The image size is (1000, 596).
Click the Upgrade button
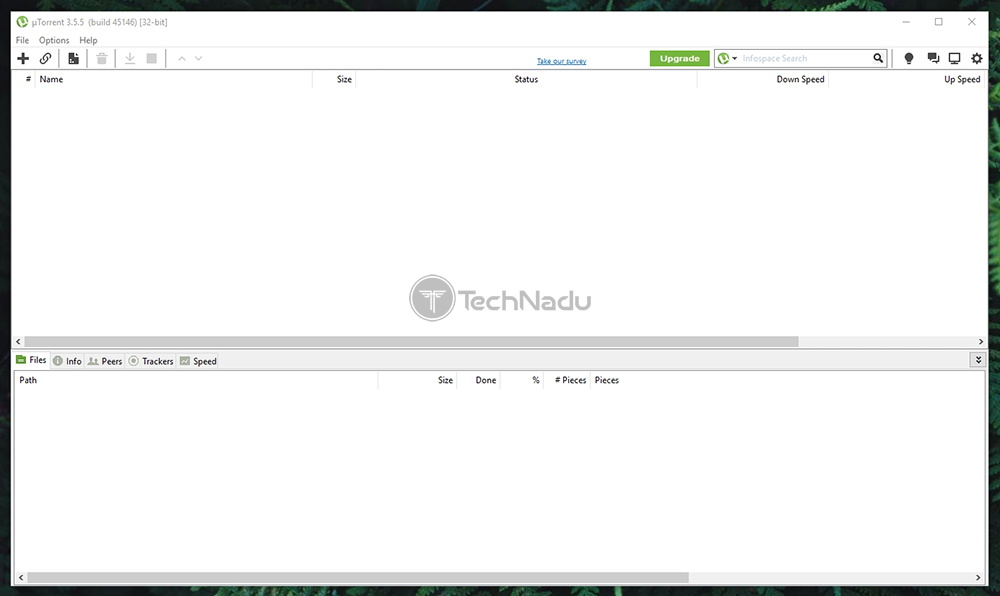tap(679, 58)
